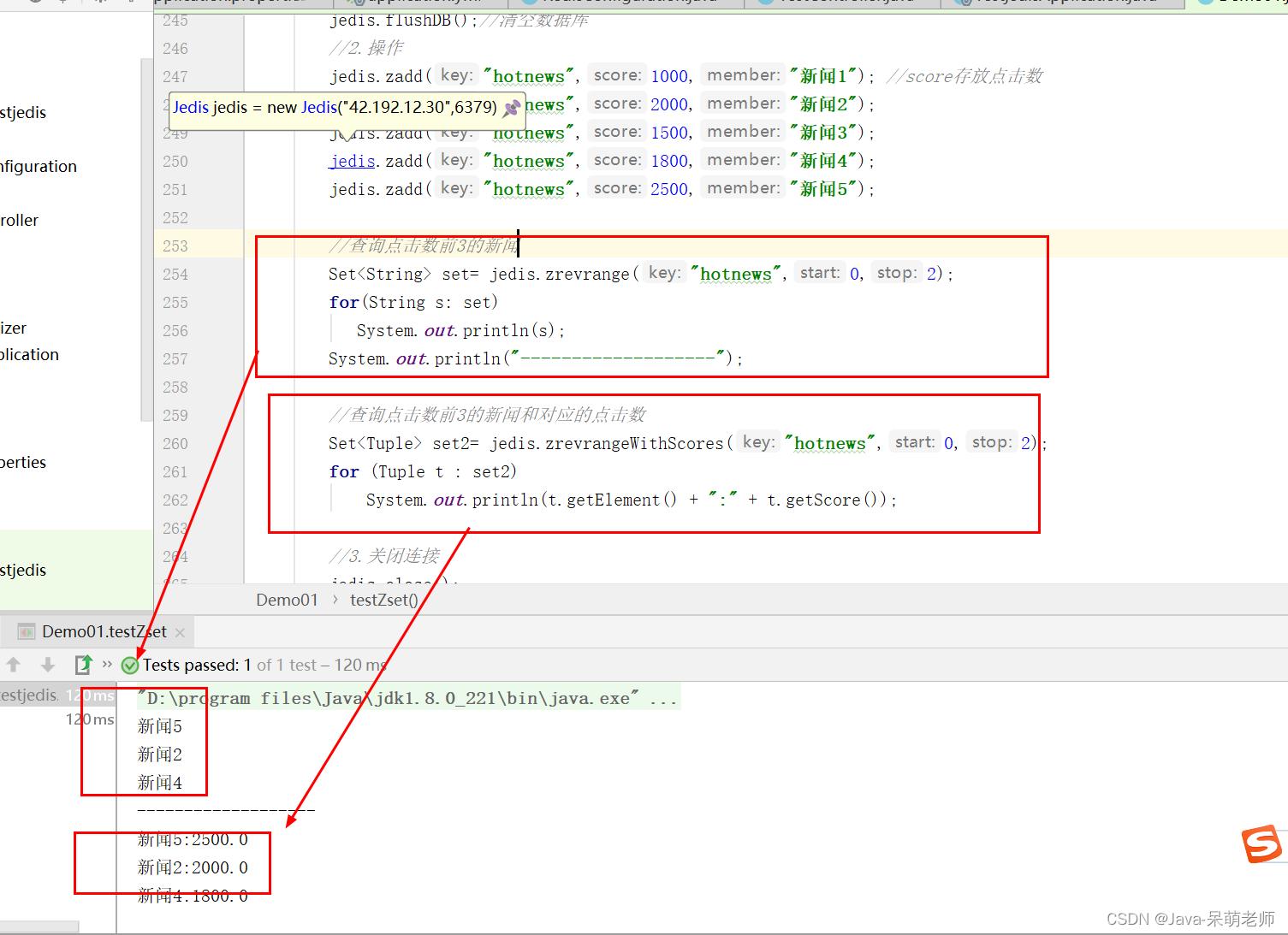The image size is (1288, 935).
Task: Click the project panel vertical scrollbar
Action: pos(146,240)
